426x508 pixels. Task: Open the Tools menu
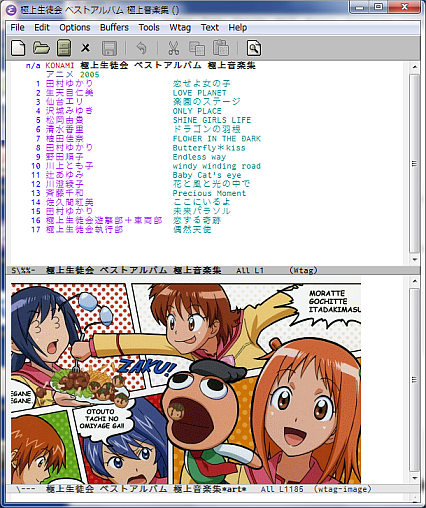click(x=149, y=27)
